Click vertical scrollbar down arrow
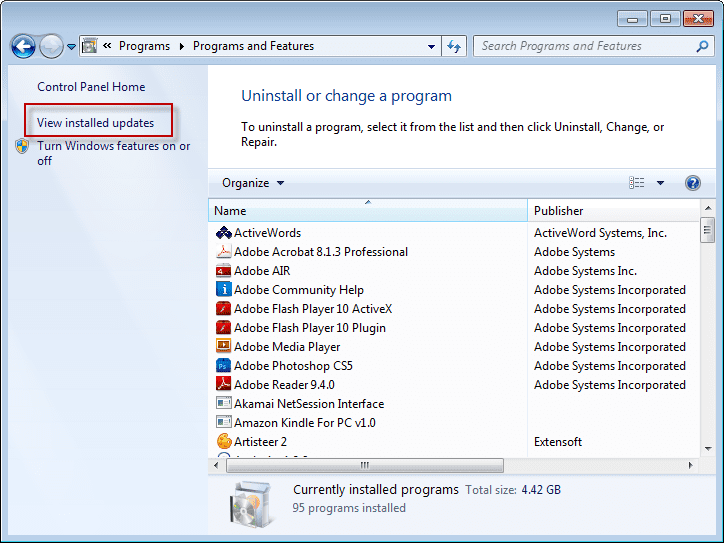 (x=708, y=449)
